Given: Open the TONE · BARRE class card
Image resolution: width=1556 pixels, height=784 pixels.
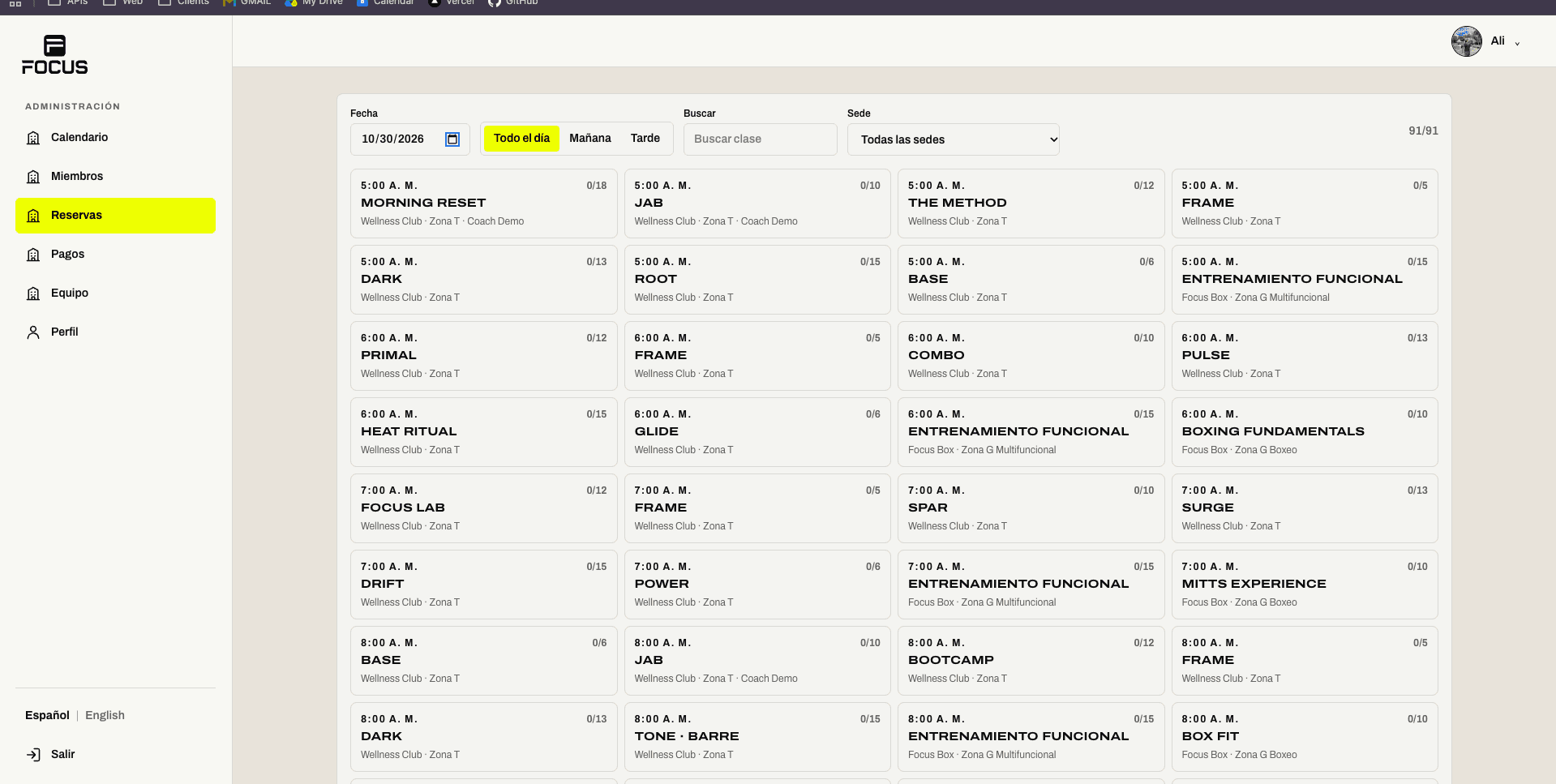Looking at the screenshot, I should [757, 737].
